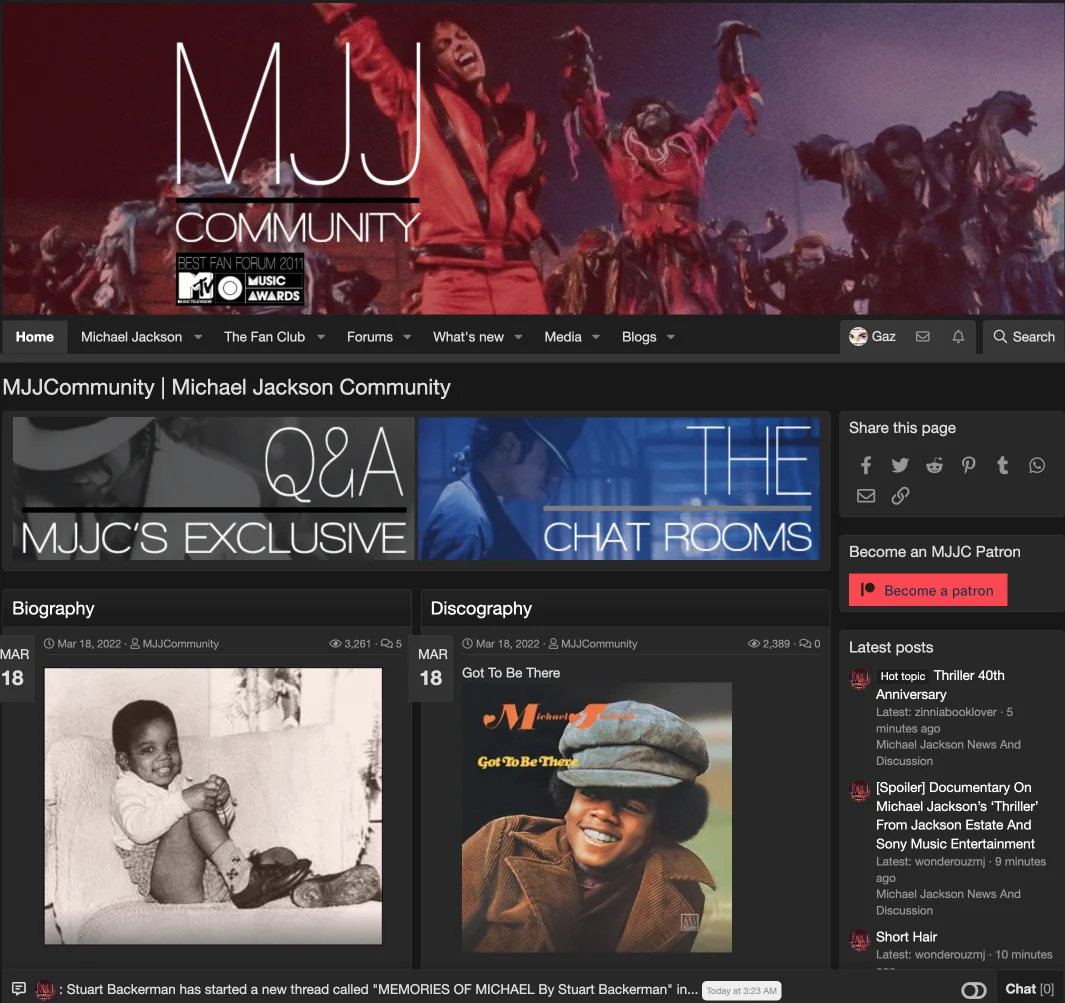Image resolution: width=1065 pixels, height=1003 pixels.
Task: Open MJJC's Exclusive Q&A banner
Action: 213,488
